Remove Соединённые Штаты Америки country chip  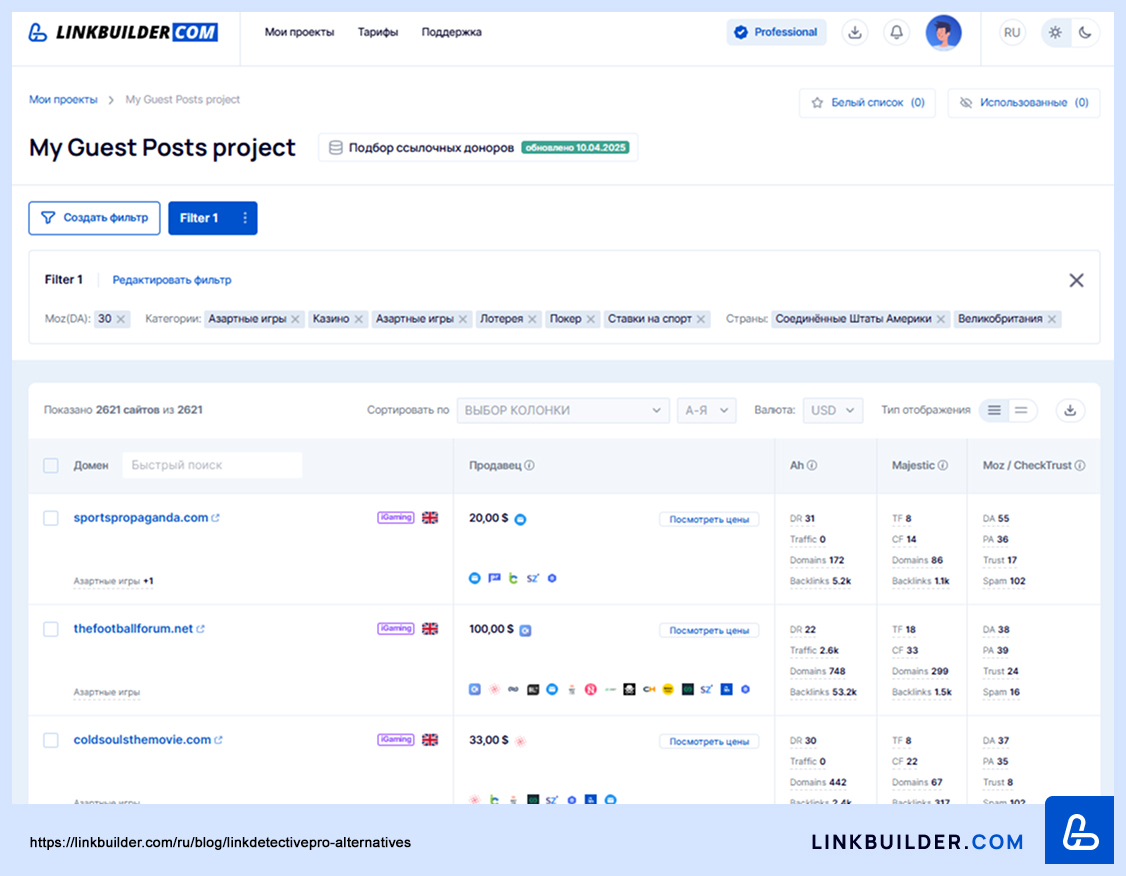point(941,320)
